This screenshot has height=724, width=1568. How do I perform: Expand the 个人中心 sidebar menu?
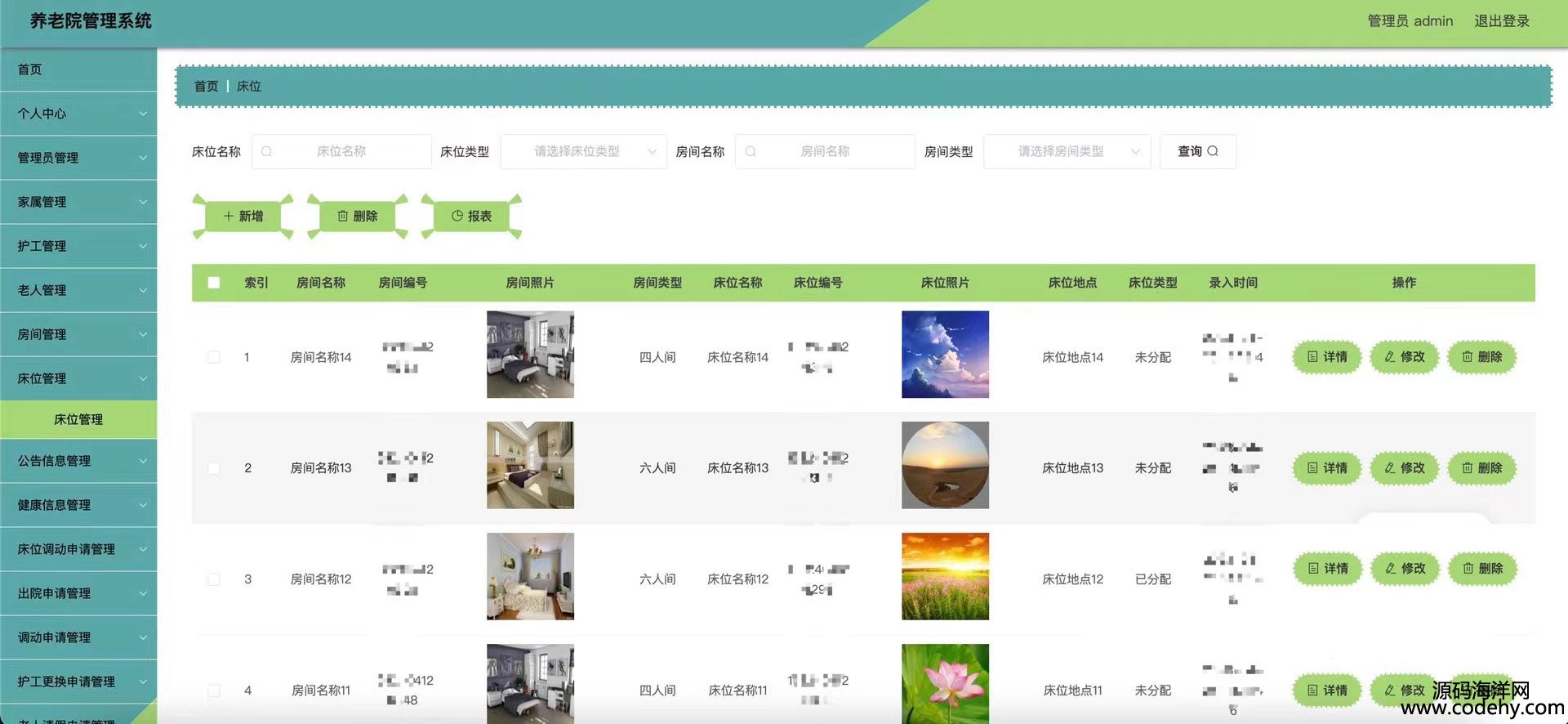[x=78, y=114]
